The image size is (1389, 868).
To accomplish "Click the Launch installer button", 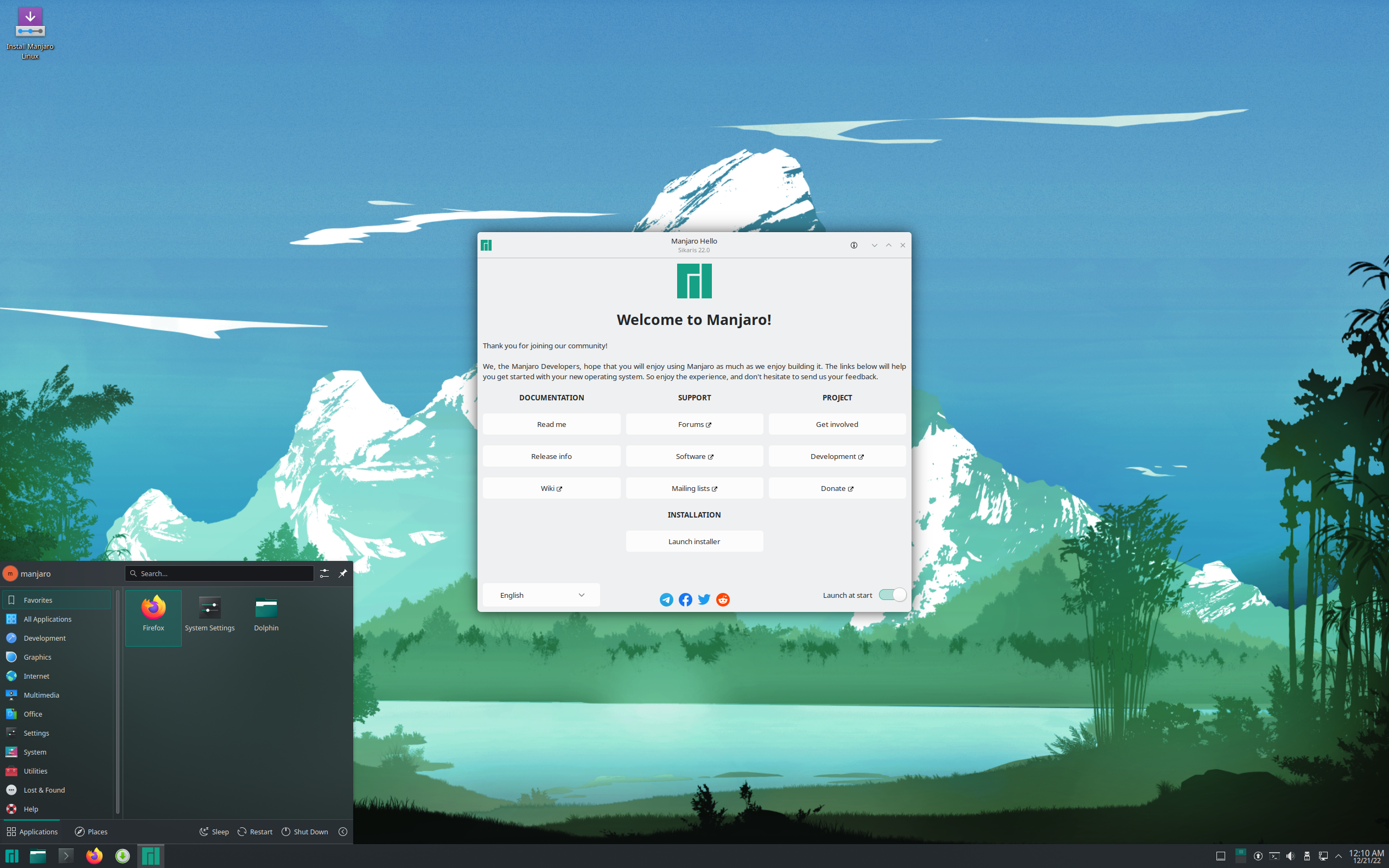I will (694, 541).
